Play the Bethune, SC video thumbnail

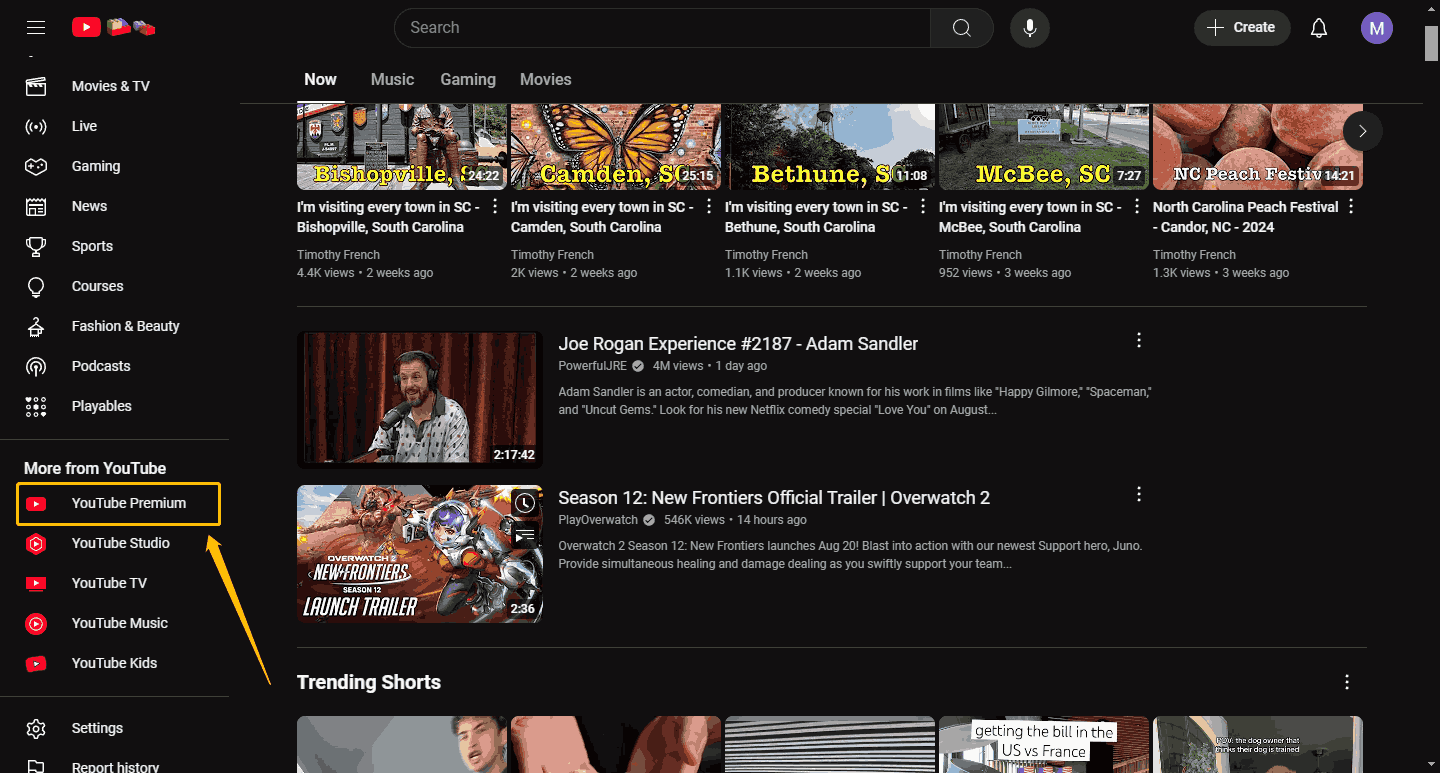click(830, 146)
